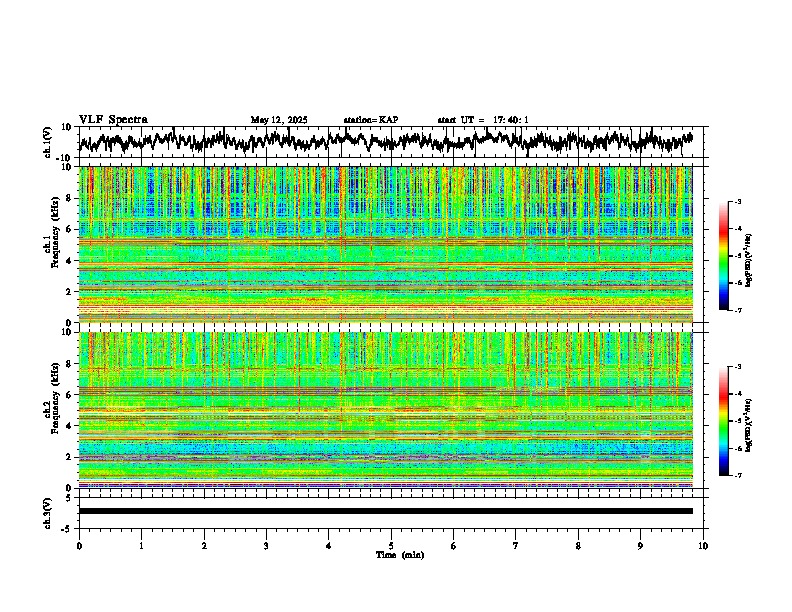Click the black ch.3 signal bar
The height and width of the screenshot is (612, 792).
coord(385,511)
